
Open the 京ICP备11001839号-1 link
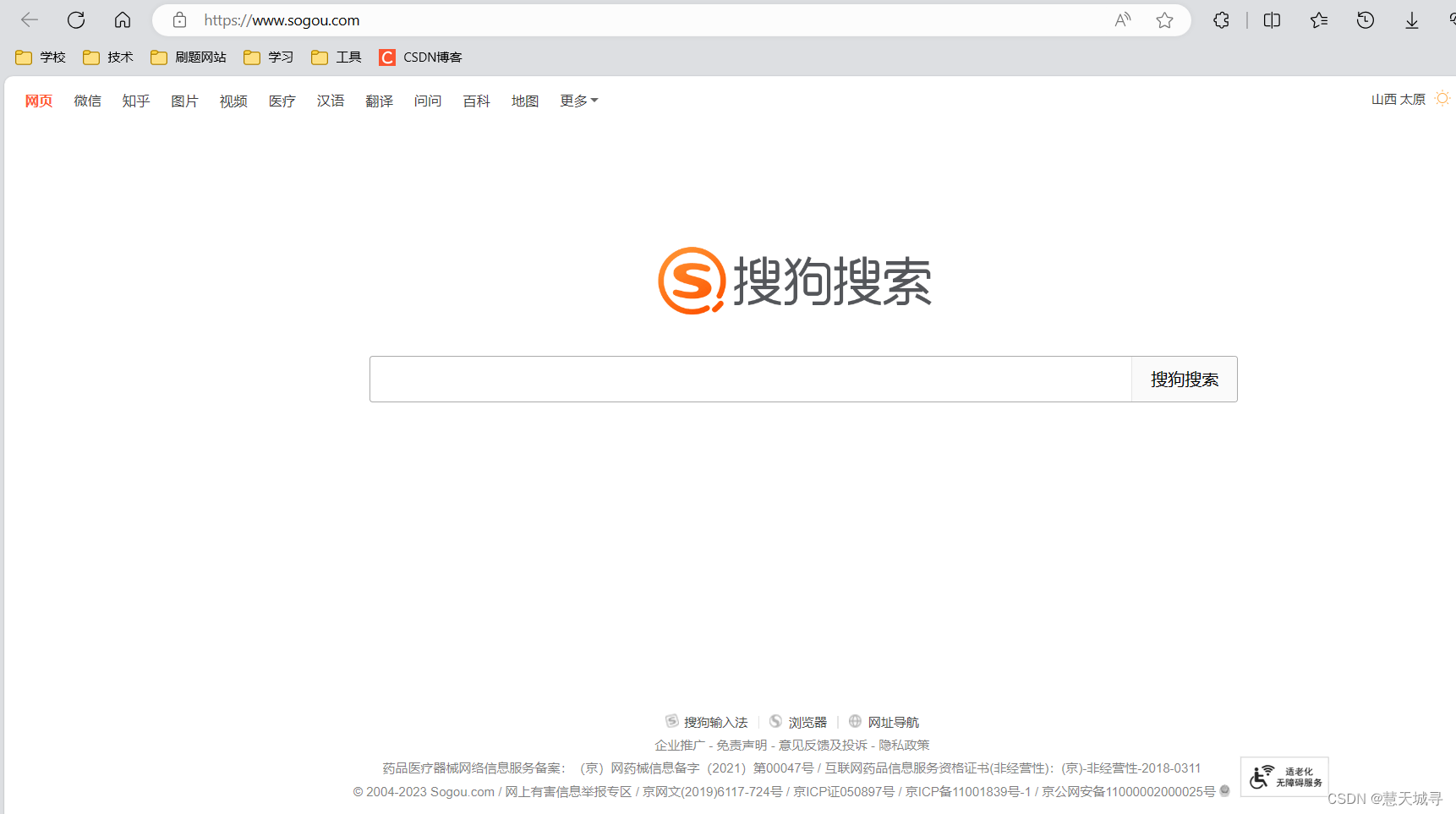968,791
